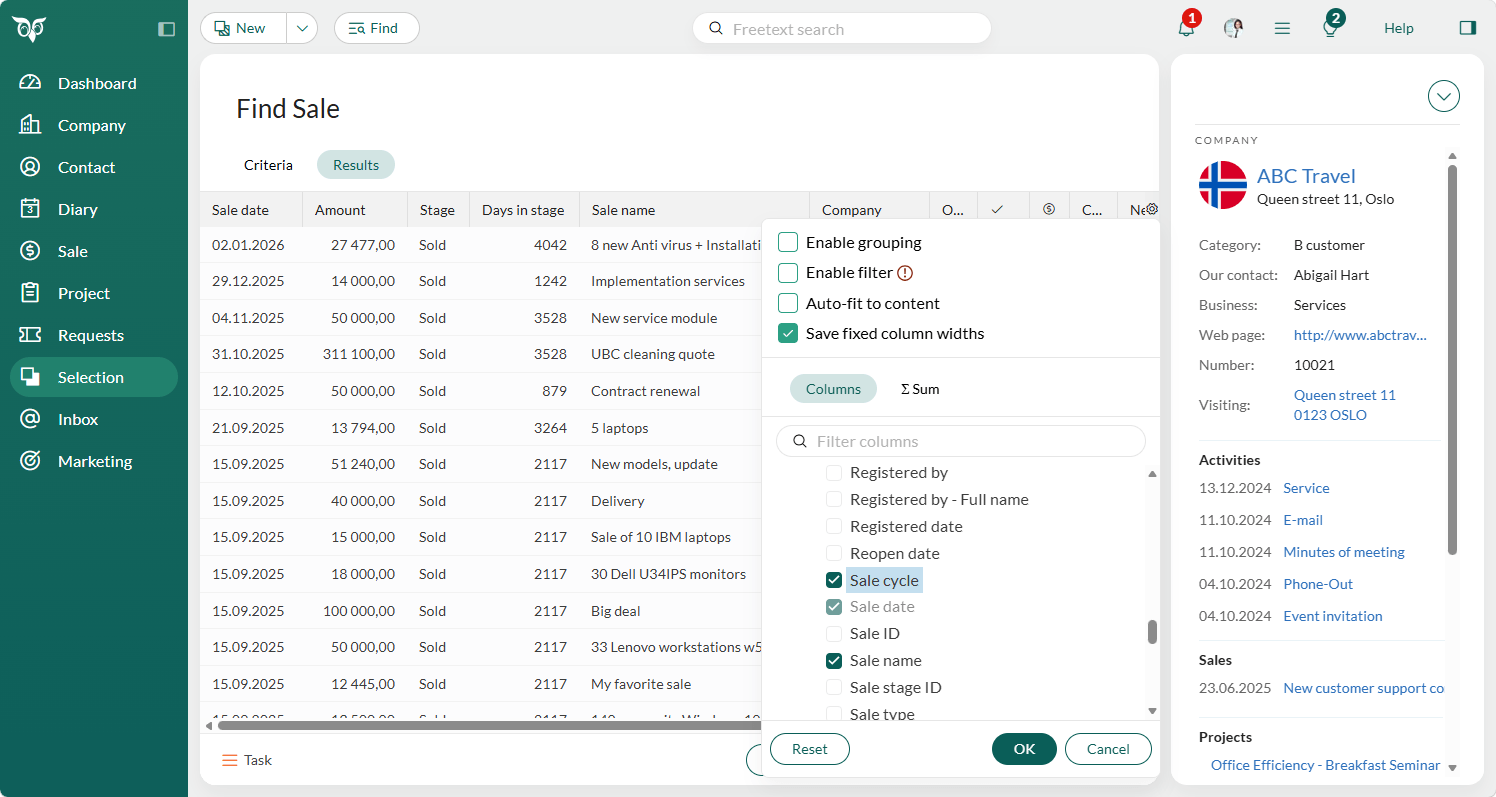Image resolution: width=1496 pixels, height=797 pixels.
Task: Check the Sale stage ID column
Action: click(834, 688)
